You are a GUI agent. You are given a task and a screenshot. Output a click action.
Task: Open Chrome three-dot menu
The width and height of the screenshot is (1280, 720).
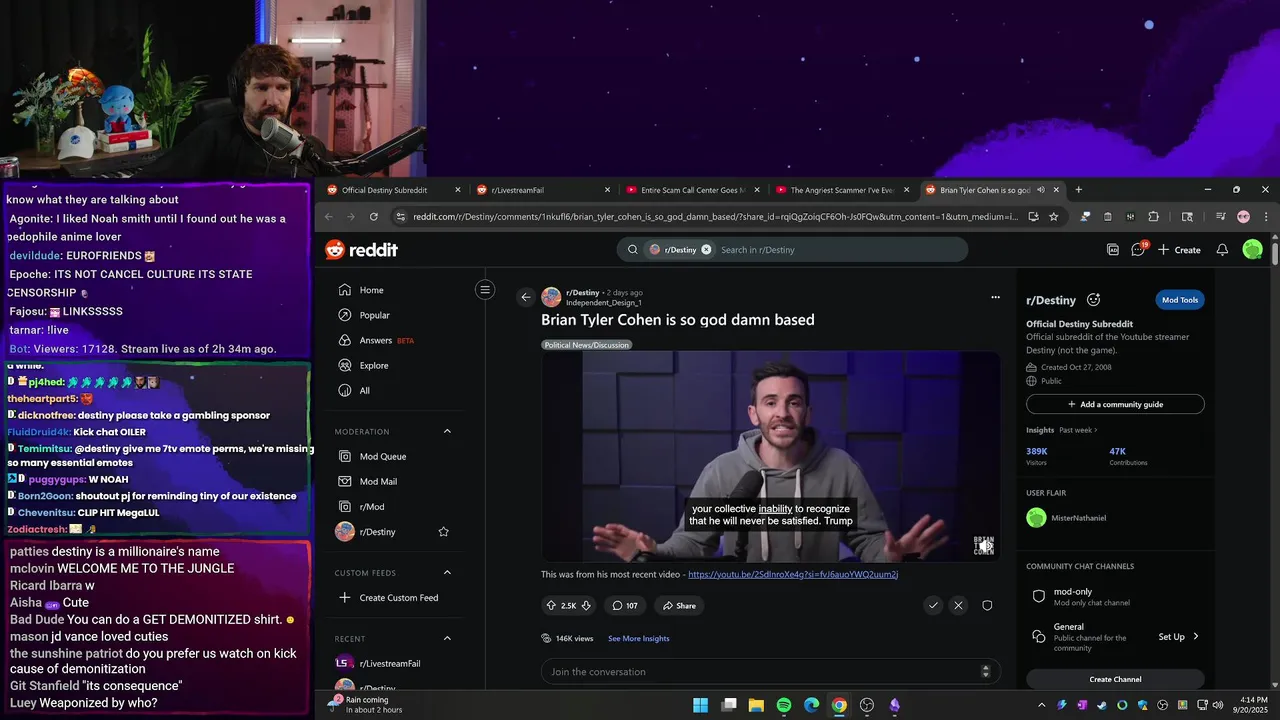pyautogui.click(x=1266, y=217)
